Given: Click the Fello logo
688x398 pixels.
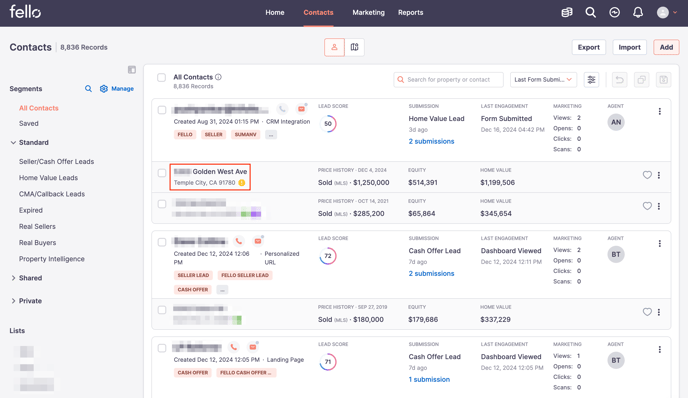Looking at the screenshot, I should [x=25, y=12].
